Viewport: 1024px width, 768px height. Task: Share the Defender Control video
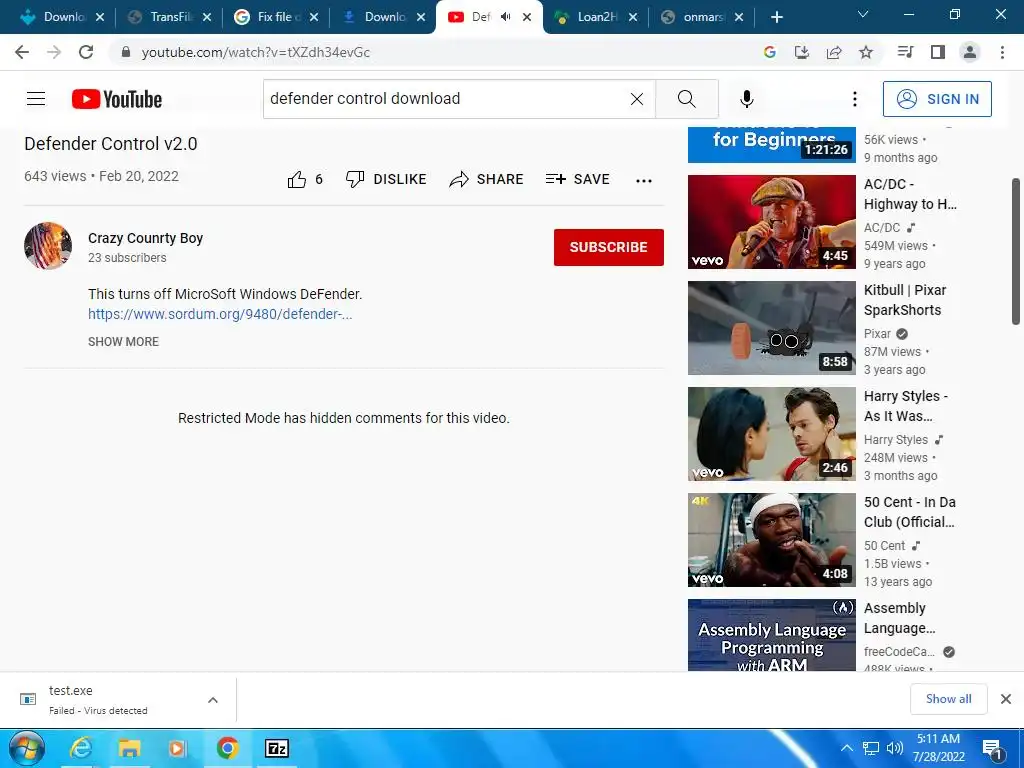click(487, 179)
